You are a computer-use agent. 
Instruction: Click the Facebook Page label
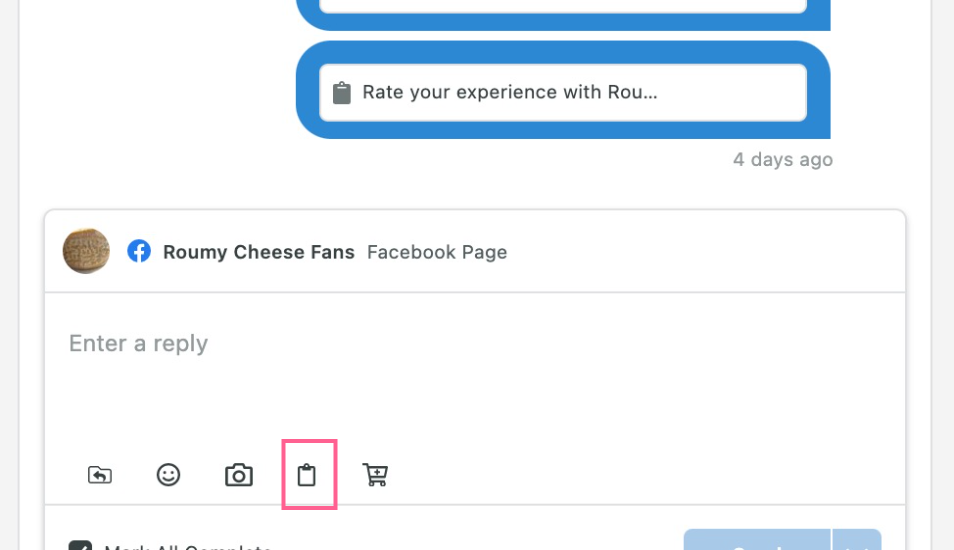point(437,252)
